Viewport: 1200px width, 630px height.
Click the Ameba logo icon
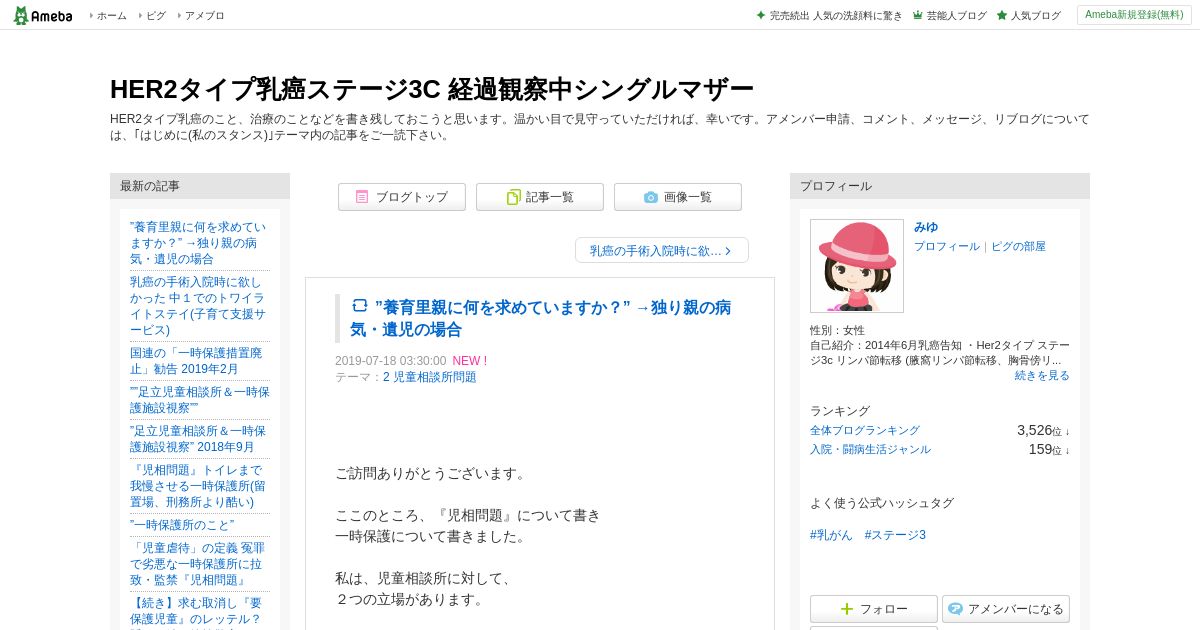[x=42, y=15]
